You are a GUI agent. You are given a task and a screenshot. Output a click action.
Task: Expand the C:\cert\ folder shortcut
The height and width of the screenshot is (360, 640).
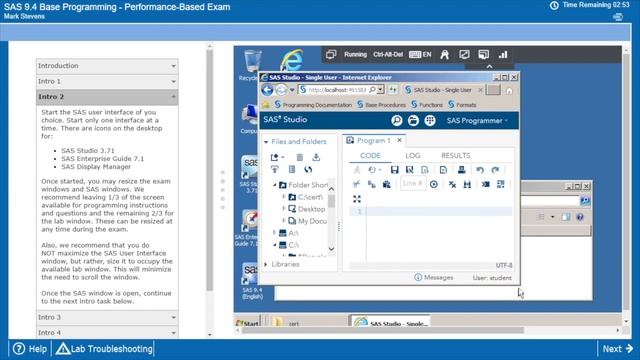pyautogui.click(x=284, y=197)
